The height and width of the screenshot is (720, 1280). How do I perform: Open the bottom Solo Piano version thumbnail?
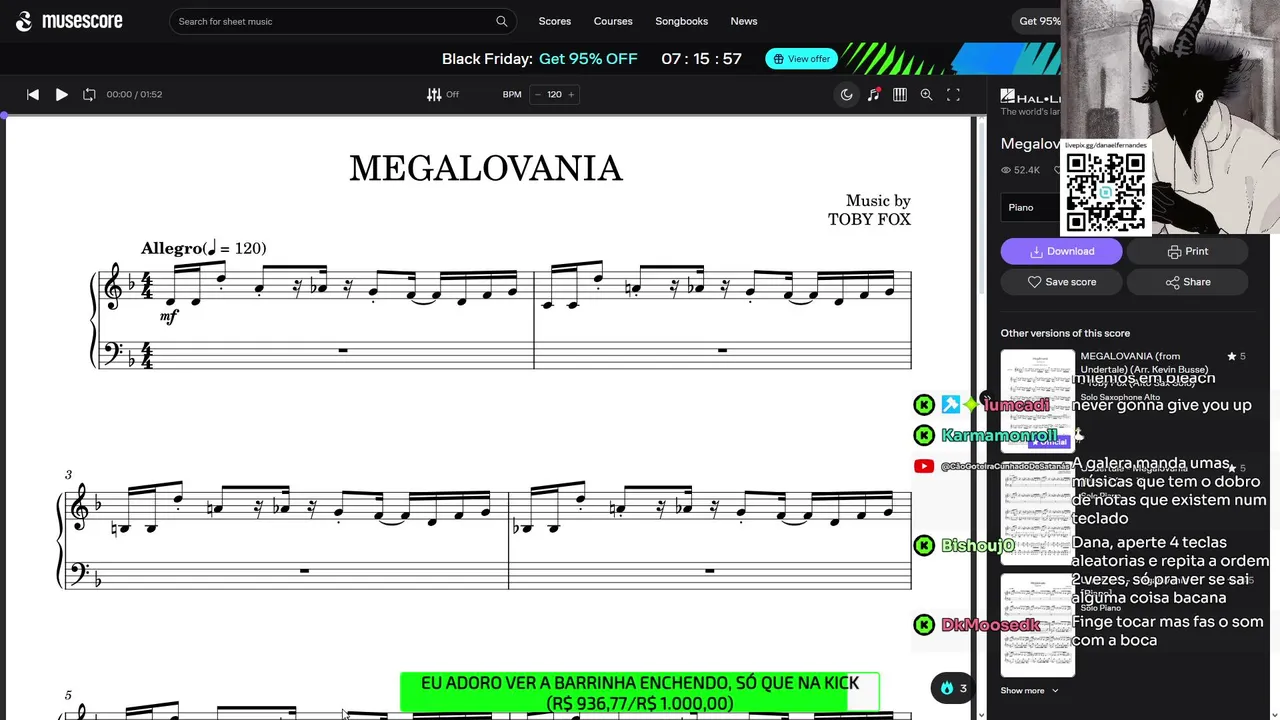[1037, 625]
